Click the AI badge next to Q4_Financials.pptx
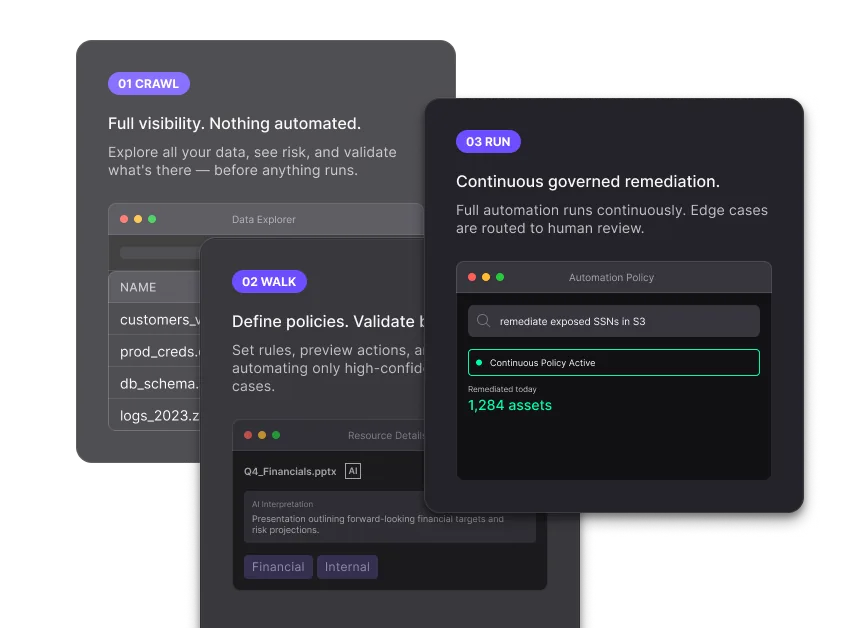Image resolution: width=849 pixels, height=628 pixels. coord(353,471)
